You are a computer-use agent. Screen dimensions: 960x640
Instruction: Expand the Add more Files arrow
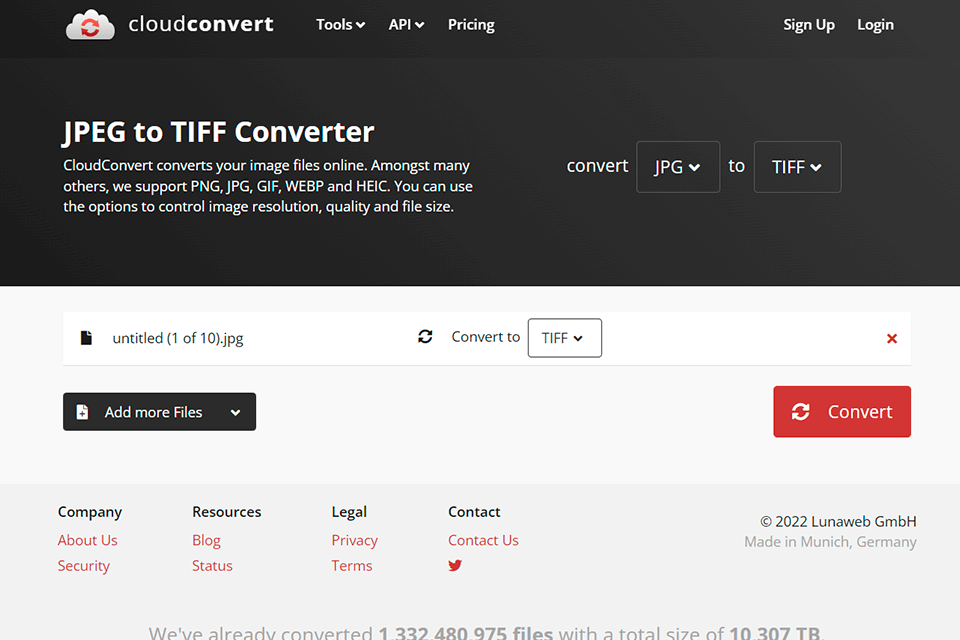236,412
